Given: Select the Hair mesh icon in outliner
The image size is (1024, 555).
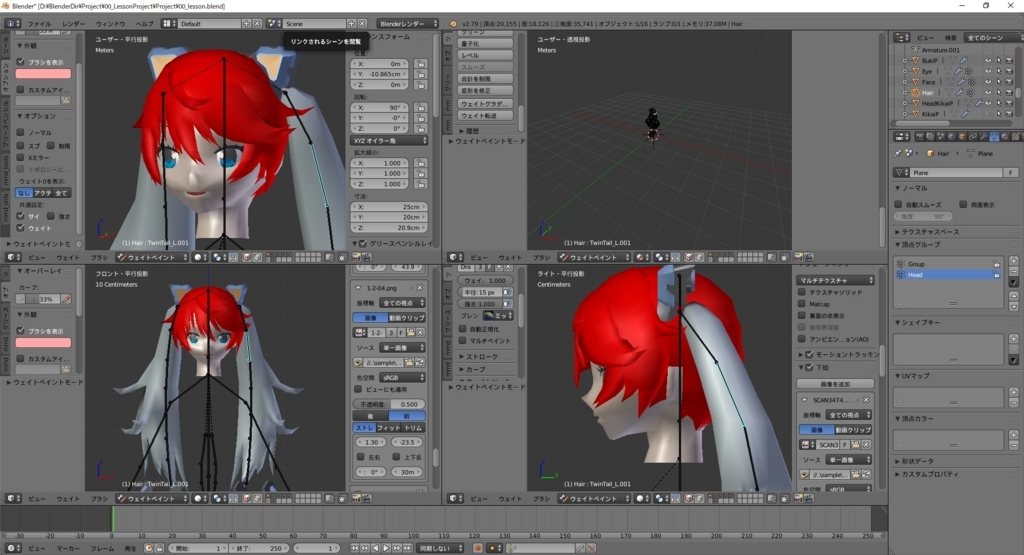Looking at the screenshot, I should 916,93.
